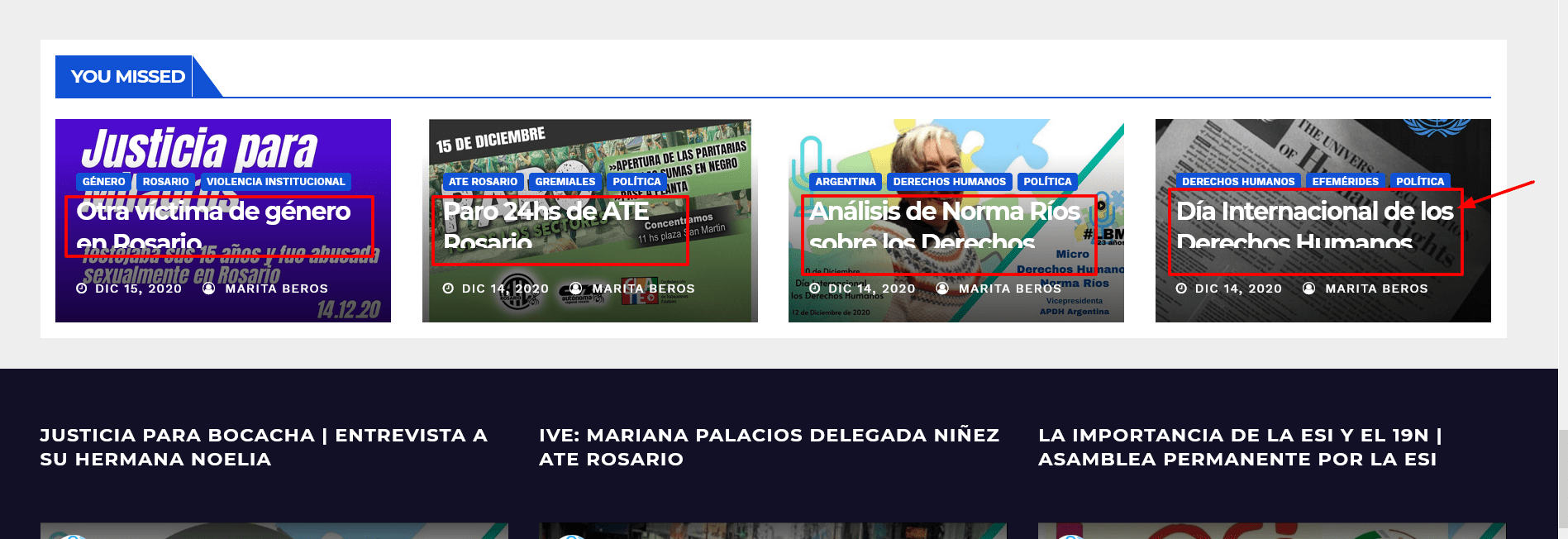Click author icon on Día Internacional card
This screenshot has width=1568, height=539.
click(x=1308, y=289)
